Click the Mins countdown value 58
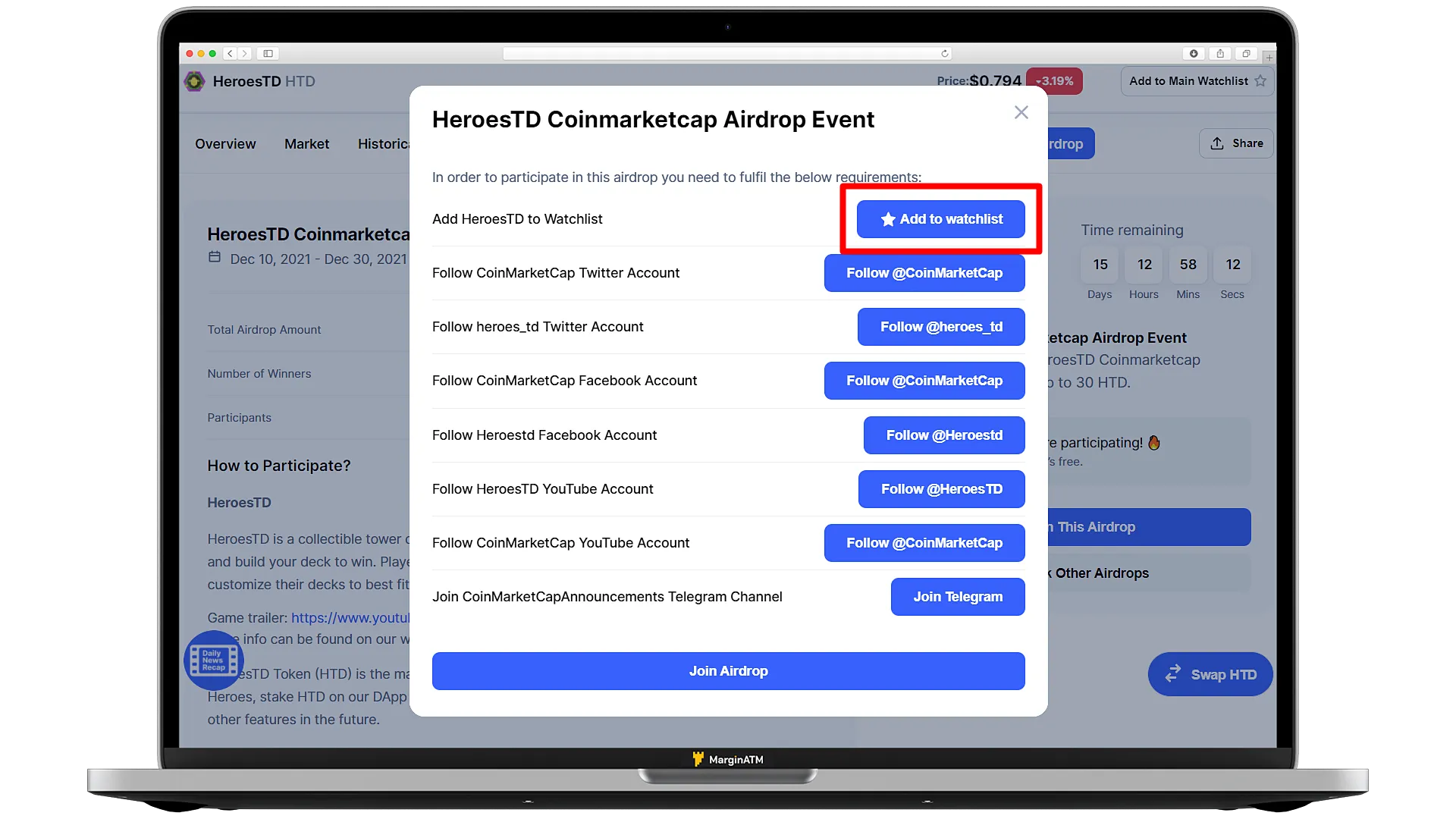Screen dimensions: 1456x819 1188,265
